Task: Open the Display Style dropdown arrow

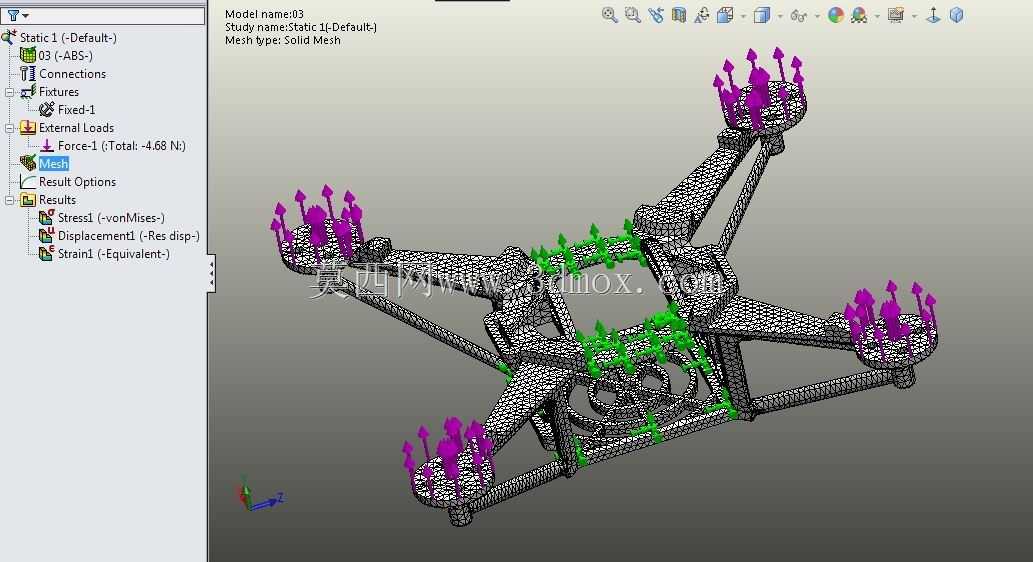Action: click(x=781, y=16)
